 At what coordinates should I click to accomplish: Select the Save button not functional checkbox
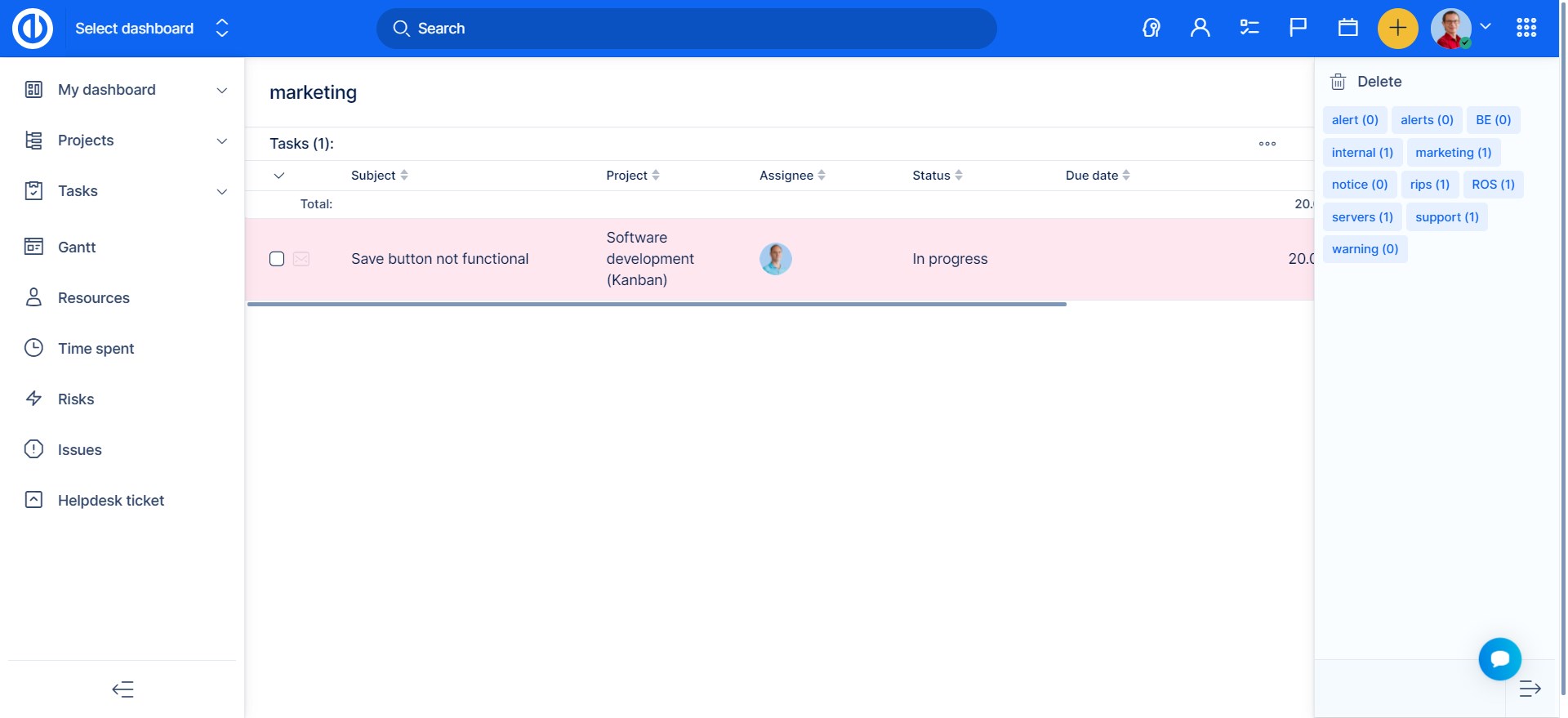[277, 259]
